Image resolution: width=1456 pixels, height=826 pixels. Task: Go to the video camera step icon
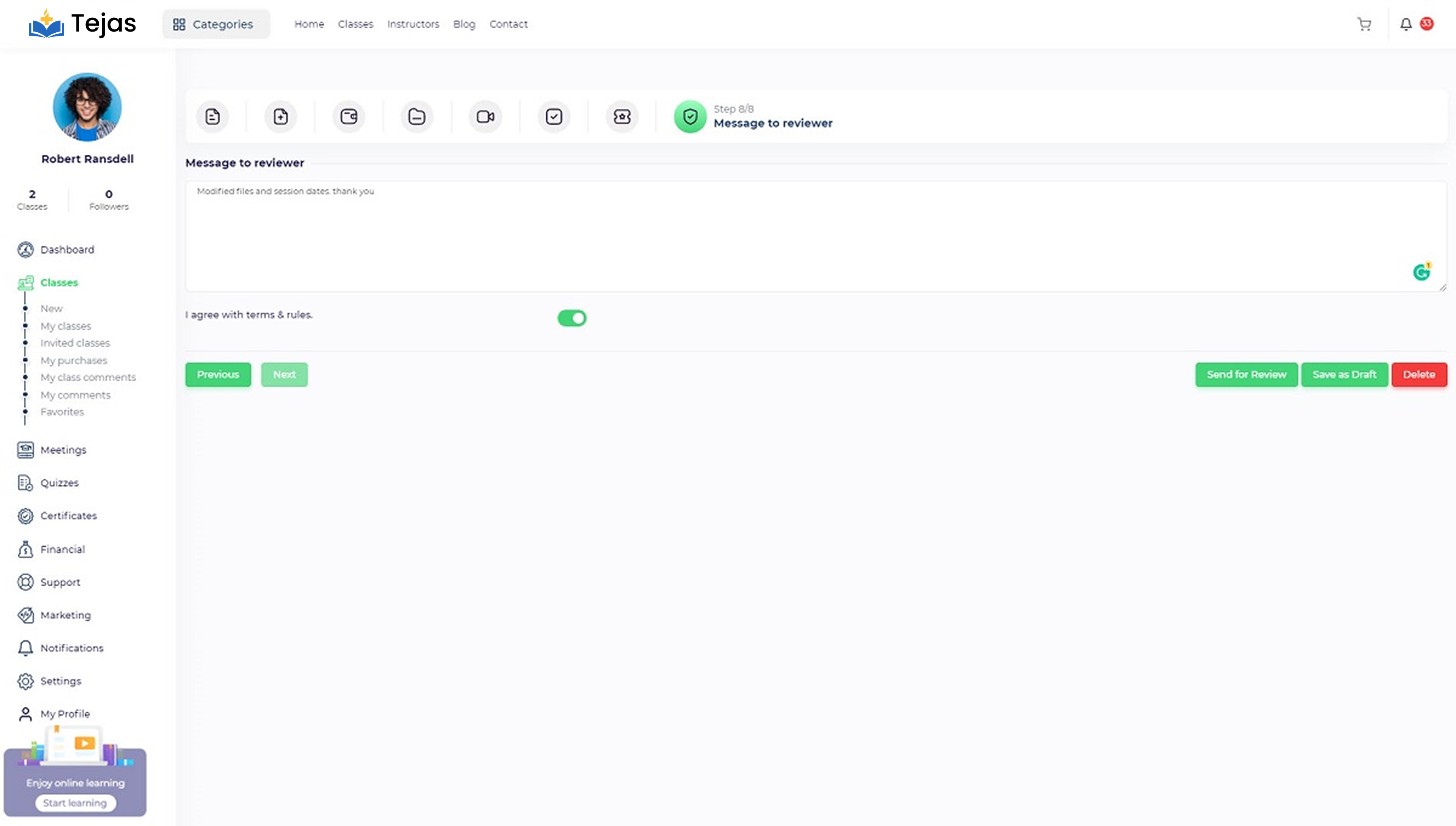(x=485, y=117)
